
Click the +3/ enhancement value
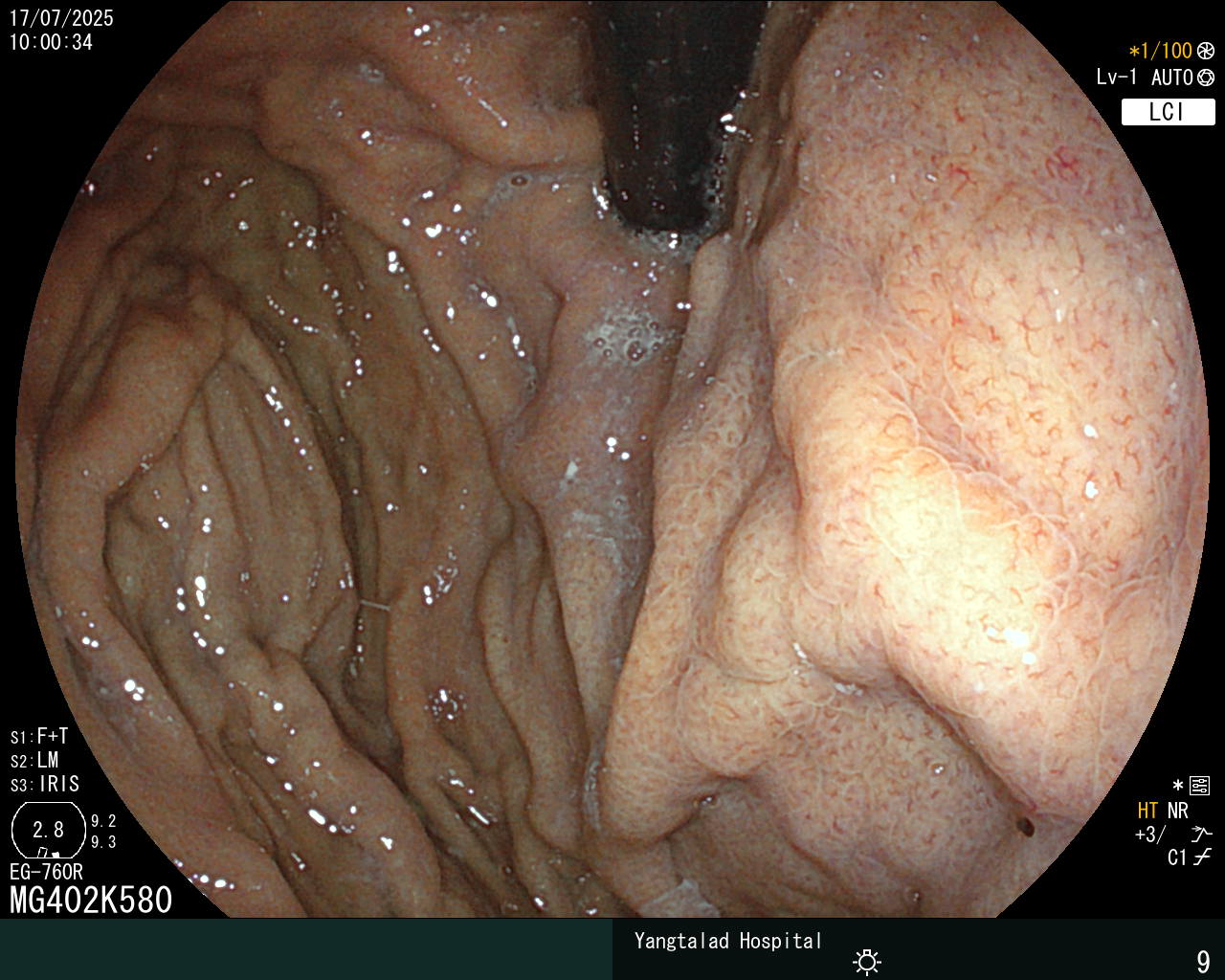(1150, 835)
